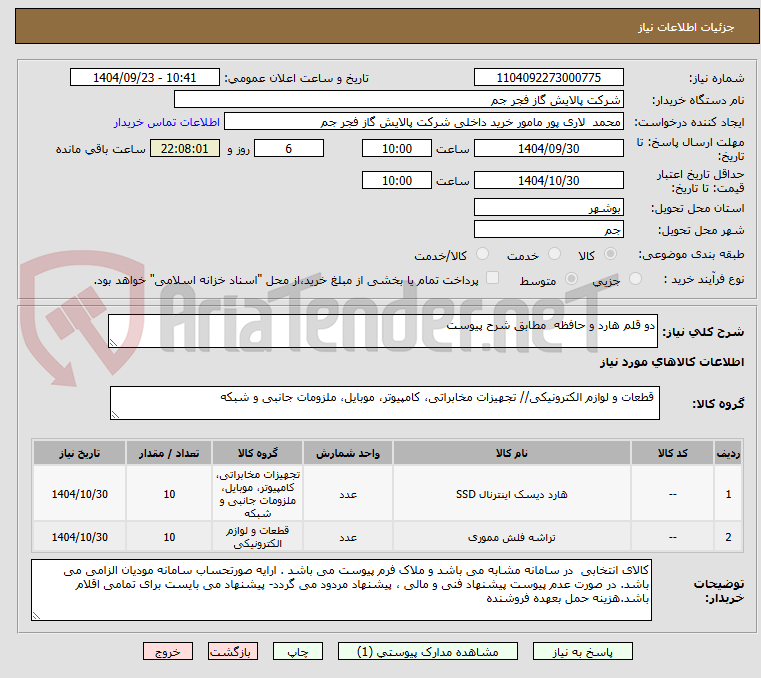
Task: Click the public announcement date field 1404/09/23
Action: (145, 78)
